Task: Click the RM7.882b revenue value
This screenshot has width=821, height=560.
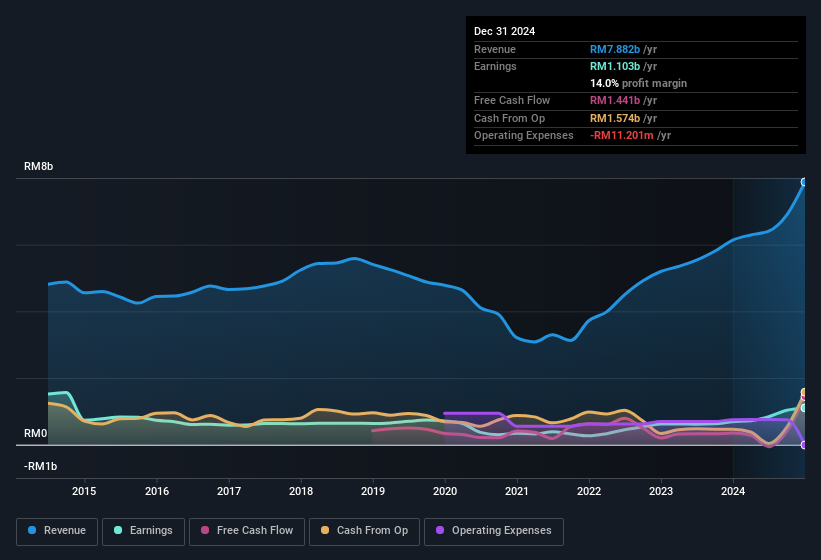Action: [615, 49]
